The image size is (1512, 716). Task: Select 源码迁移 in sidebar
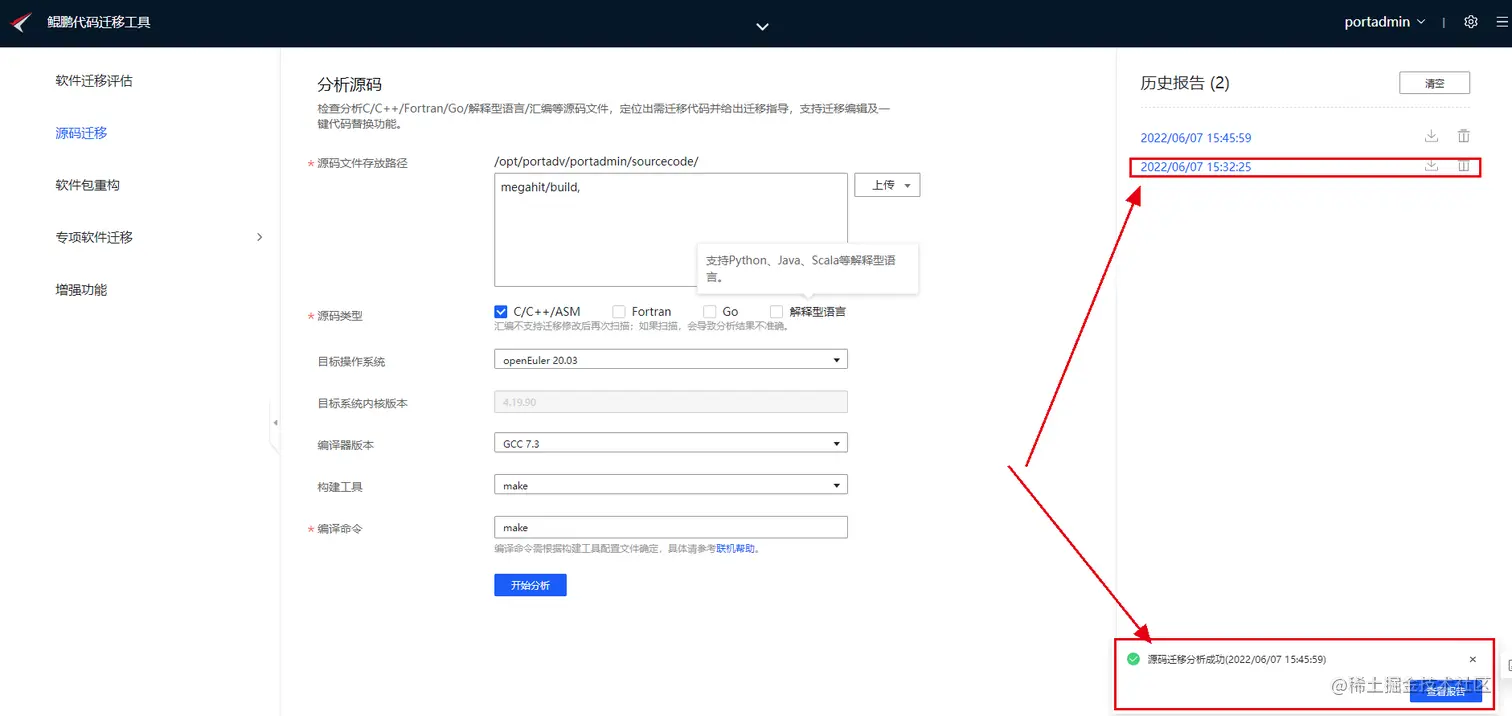click(81, 133)
